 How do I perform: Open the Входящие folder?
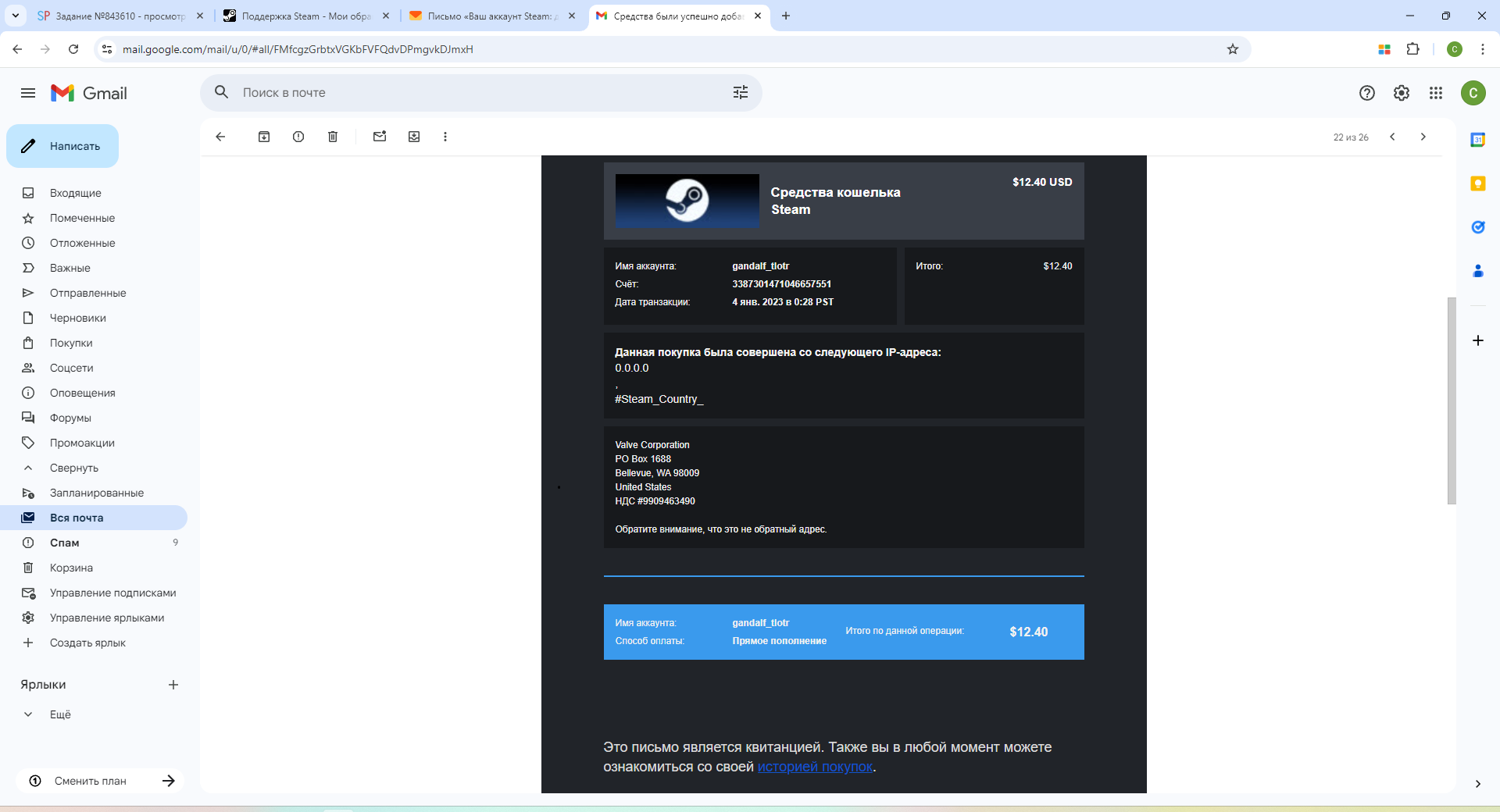coord(94,193)
